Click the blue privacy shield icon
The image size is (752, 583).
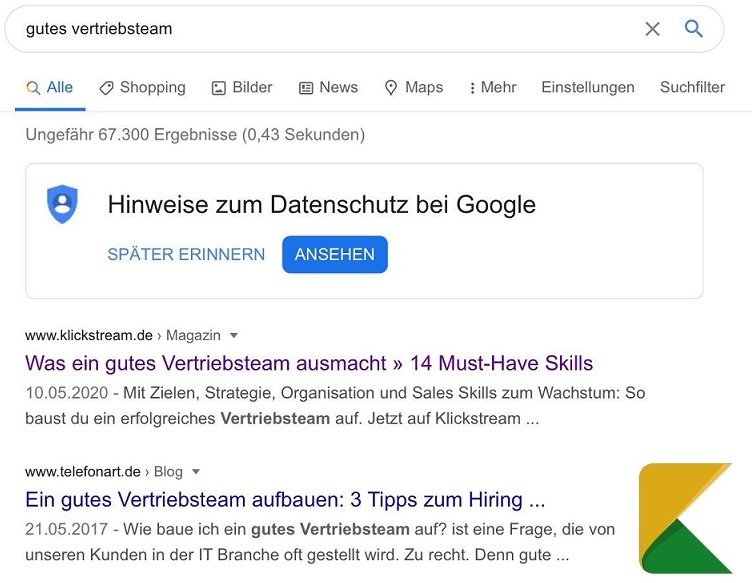(x=62, y=204)
